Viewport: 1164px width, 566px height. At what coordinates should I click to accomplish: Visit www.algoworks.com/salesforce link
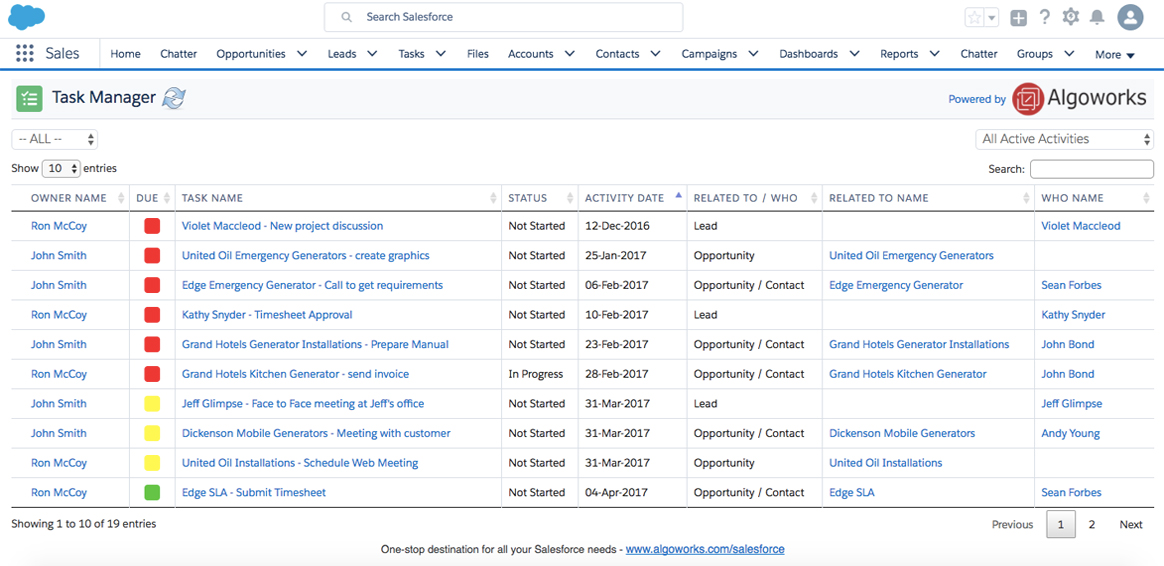click(704, 550)
